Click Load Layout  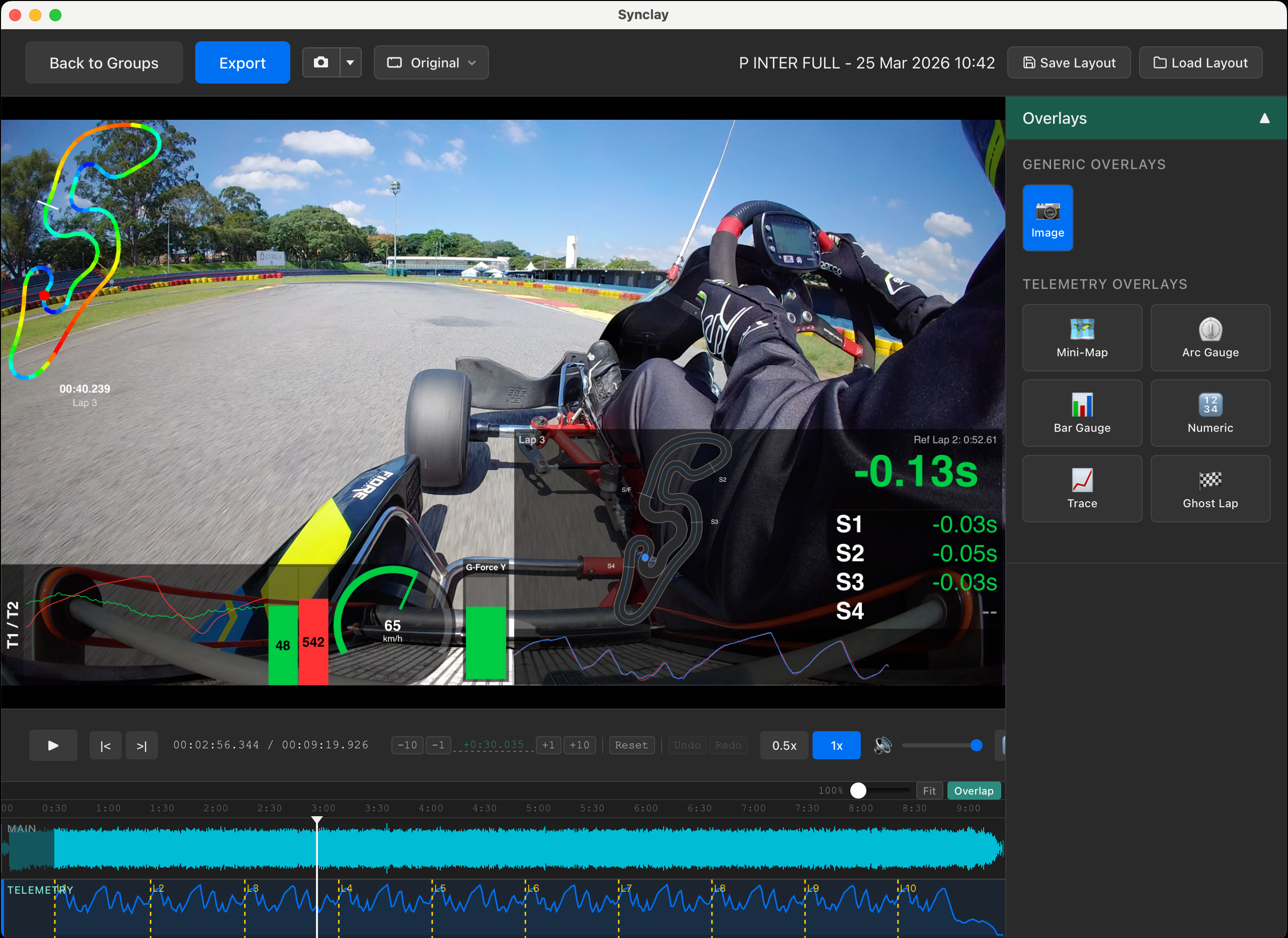pos(1200,62)
